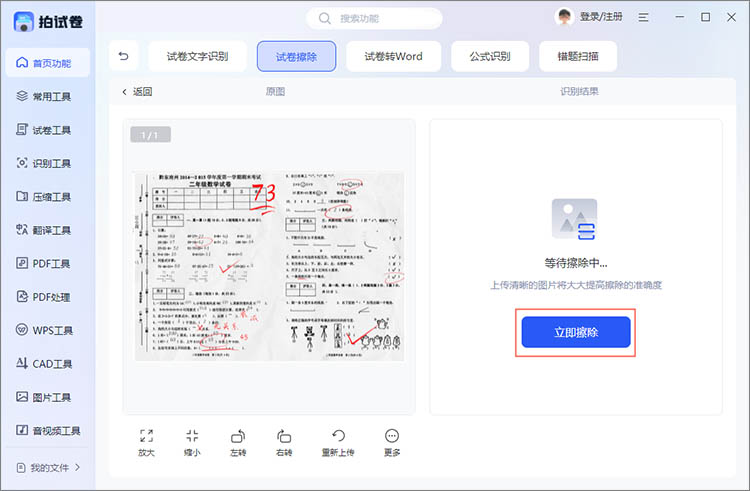Switch to the 试卷转Word tab

tap(393, 56)
